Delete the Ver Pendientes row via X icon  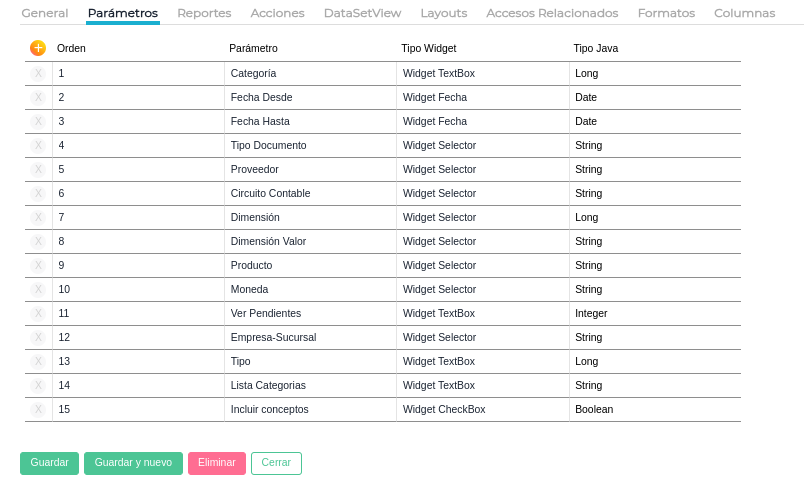tap(38, 313)
